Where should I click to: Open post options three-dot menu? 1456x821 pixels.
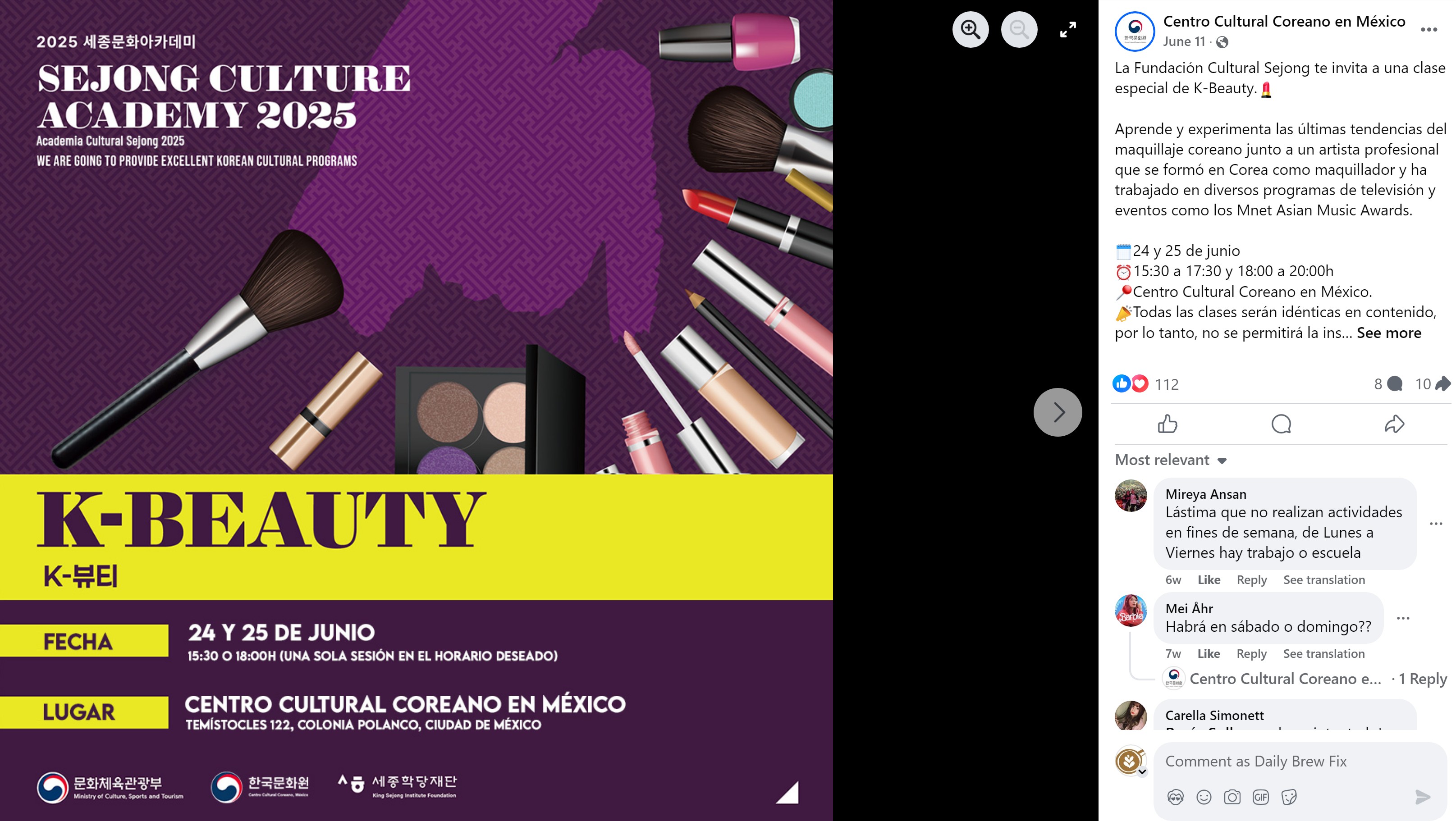1429,30
